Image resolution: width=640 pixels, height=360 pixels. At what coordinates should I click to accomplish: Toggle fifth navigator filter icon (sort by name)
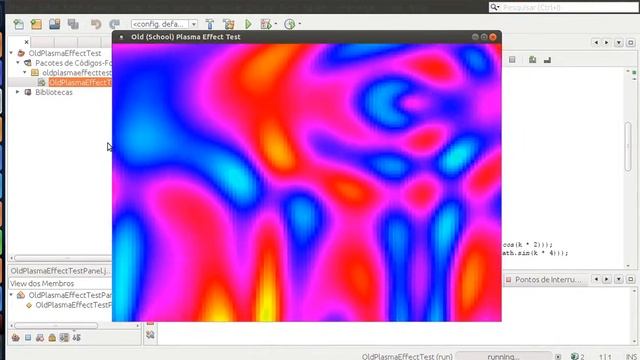[64, 338]
